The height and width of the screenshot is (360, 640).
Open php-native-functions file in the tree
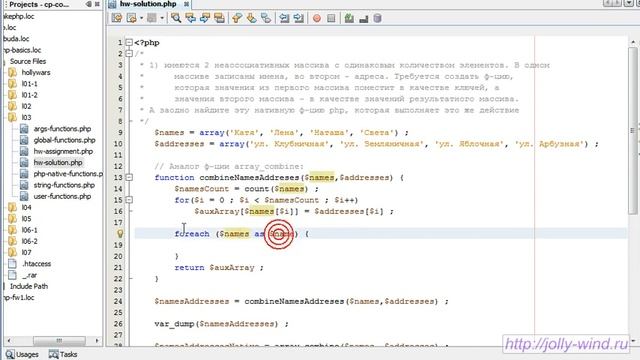68,173
